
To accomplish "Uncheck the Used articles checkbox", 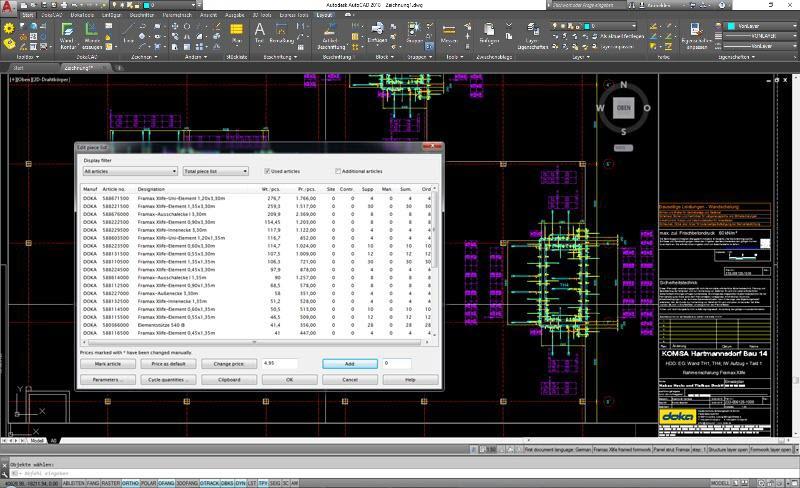I will (x=267, y=171).
